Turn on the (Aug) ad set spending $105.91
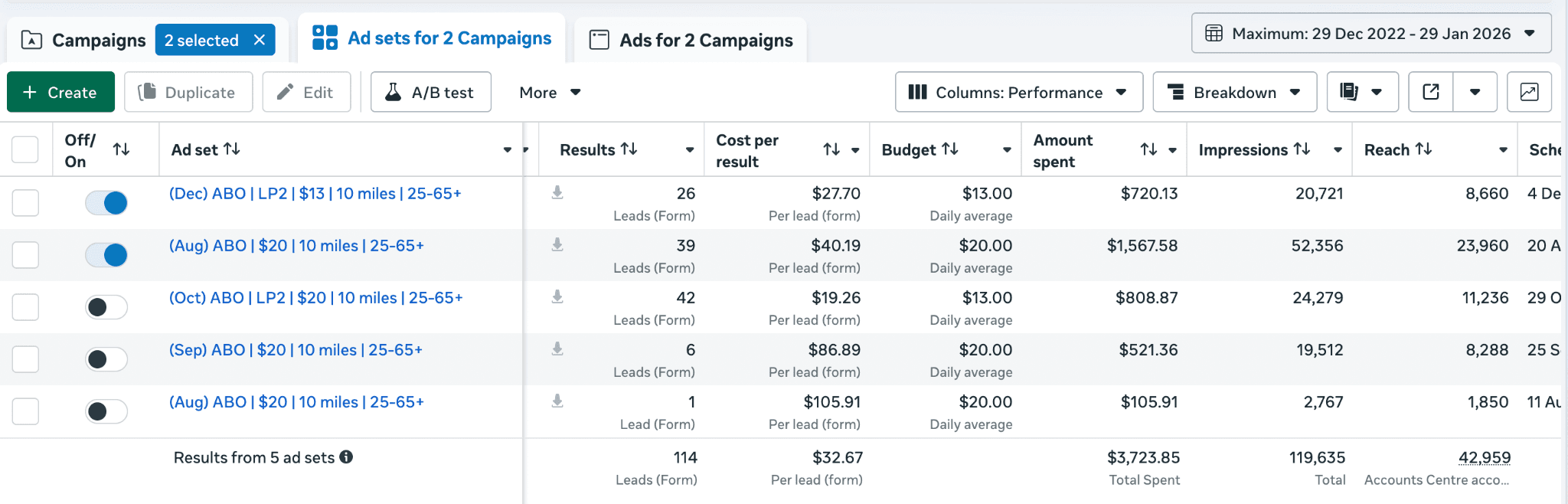 (x=106, y=411)
